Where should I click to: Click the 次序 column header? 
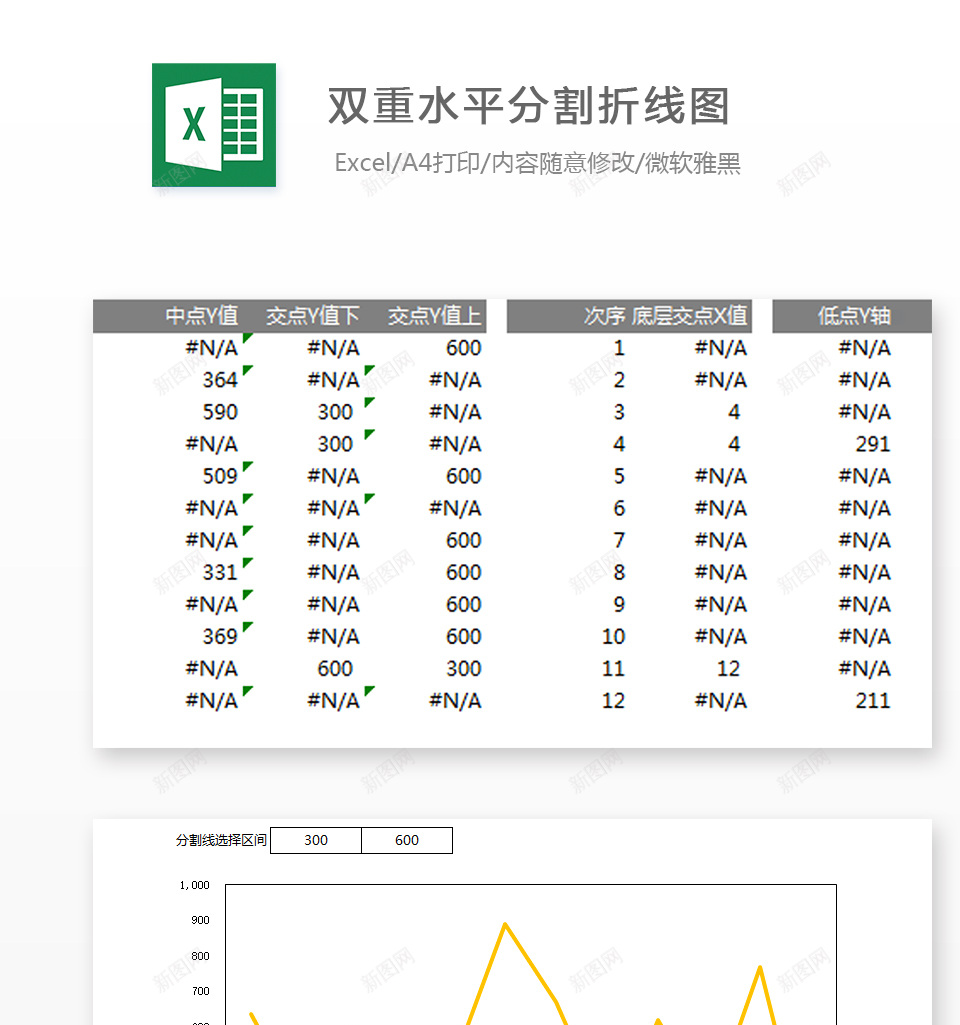(x=604, y=316)
